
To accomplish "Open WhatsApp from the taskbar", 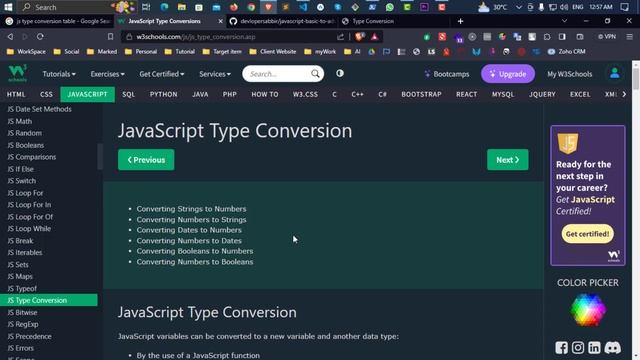I will 390,7.
